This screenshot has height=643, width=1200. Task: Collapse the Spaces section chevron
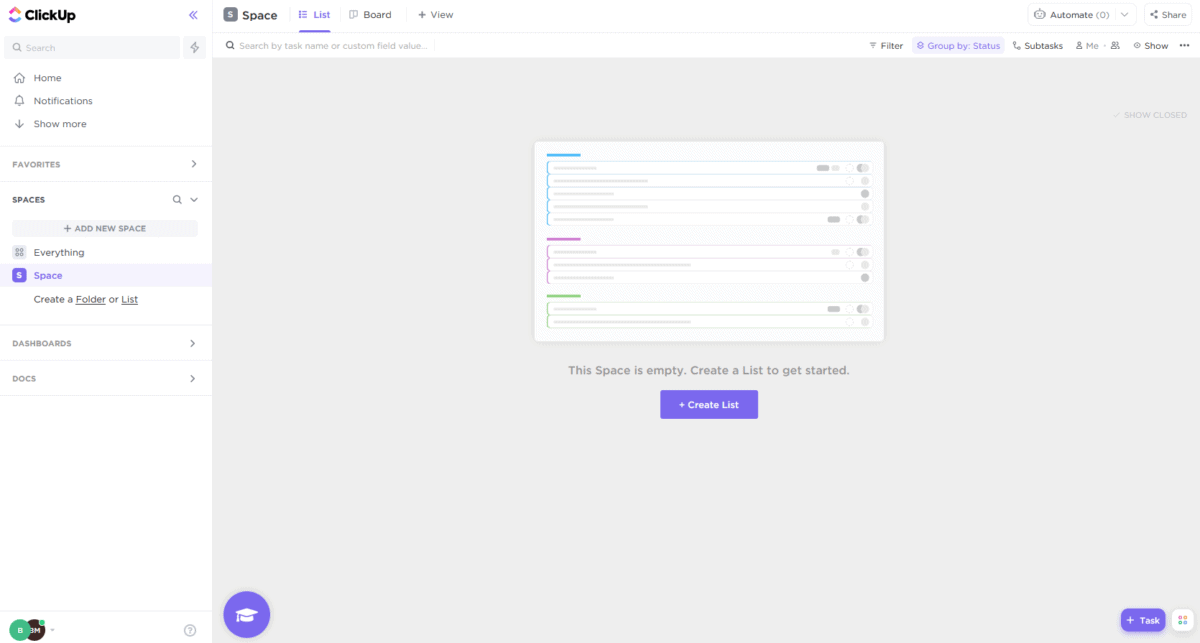point(194,199)
